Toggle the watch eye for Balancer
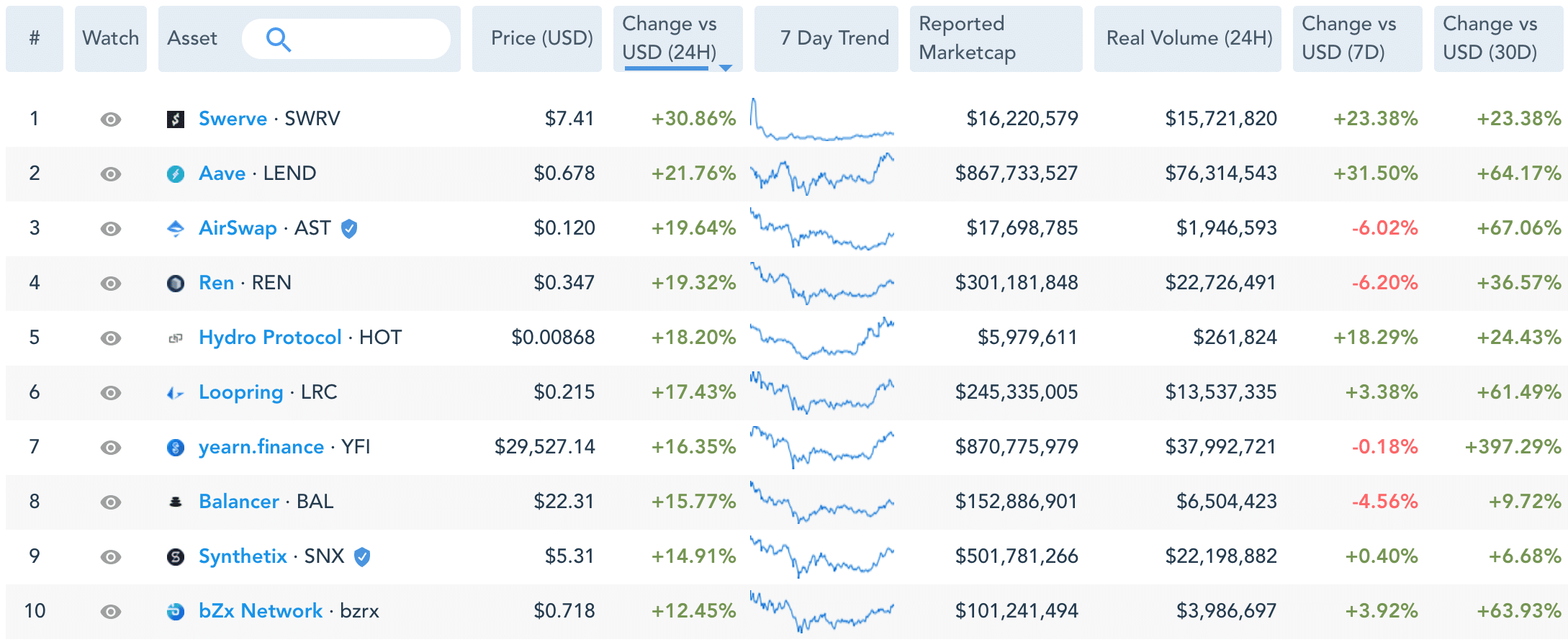This screenshot has width=1568, height=642. (x=110, y=502)
